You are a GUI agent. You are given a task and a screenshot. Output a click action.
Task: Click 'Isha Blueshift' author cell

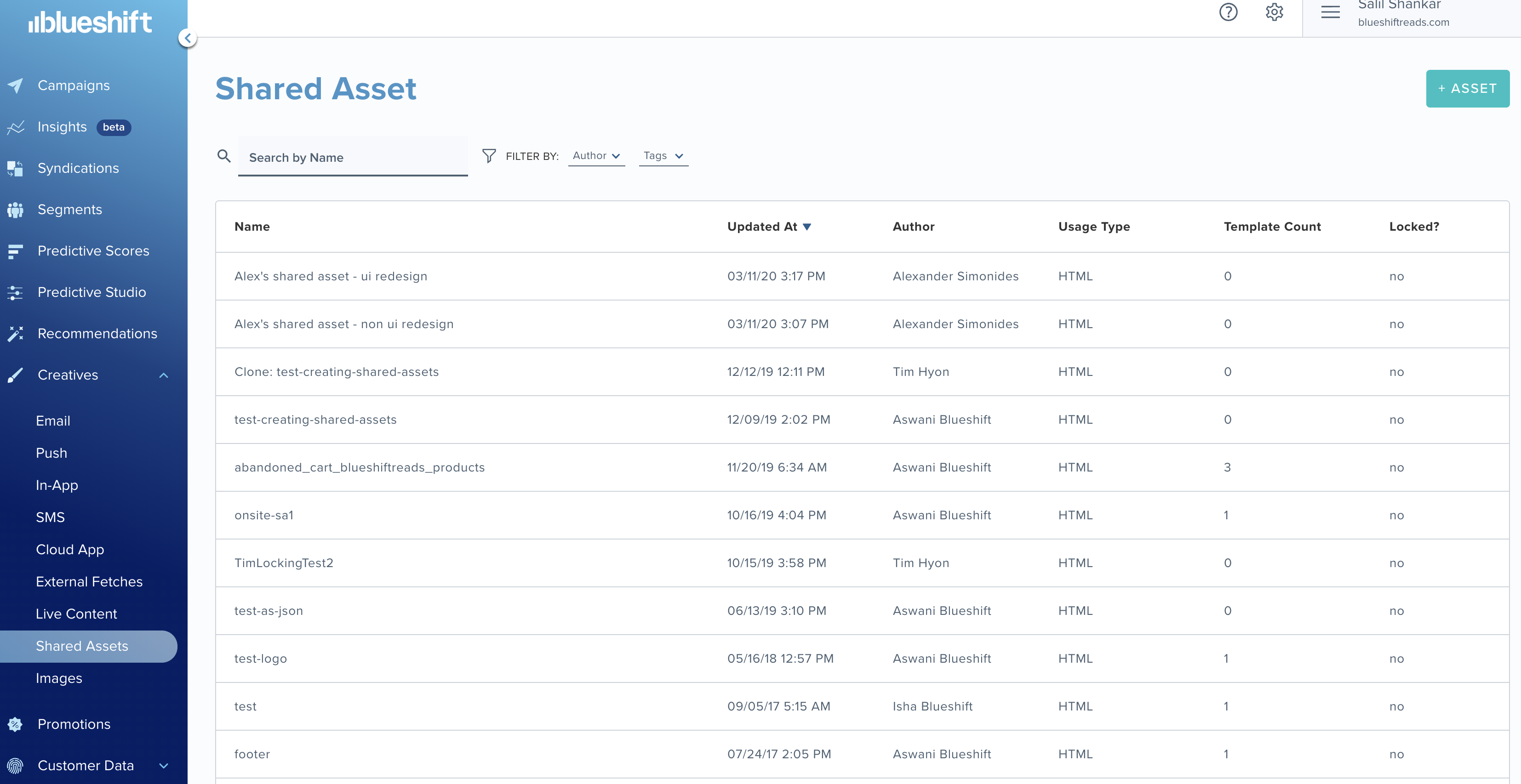pos(932,707)
